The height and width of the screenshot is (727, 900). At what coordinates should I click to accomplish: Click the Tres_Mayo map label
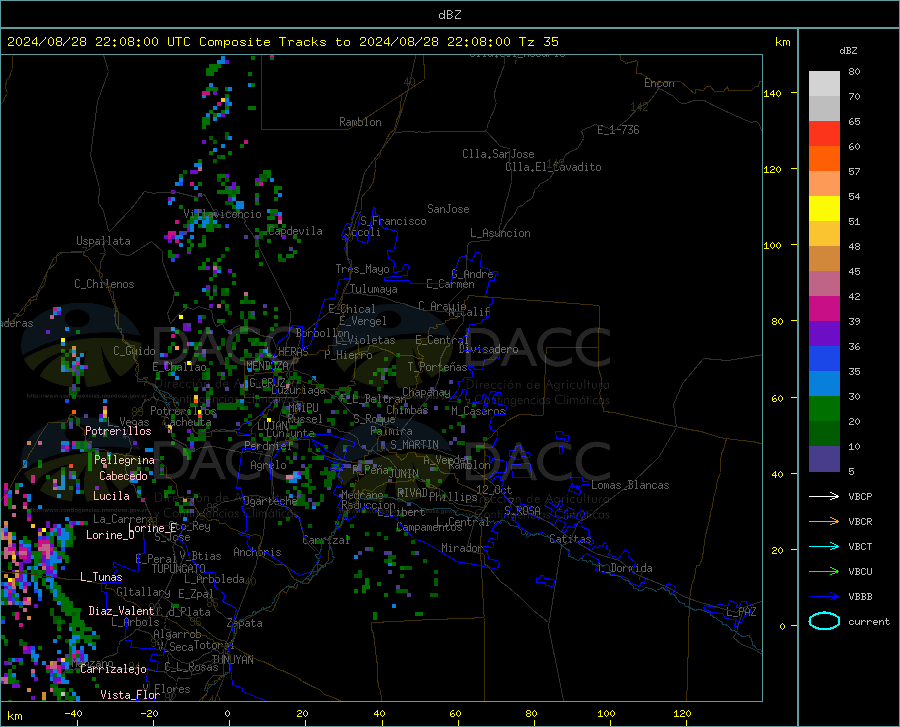[362, 269]
